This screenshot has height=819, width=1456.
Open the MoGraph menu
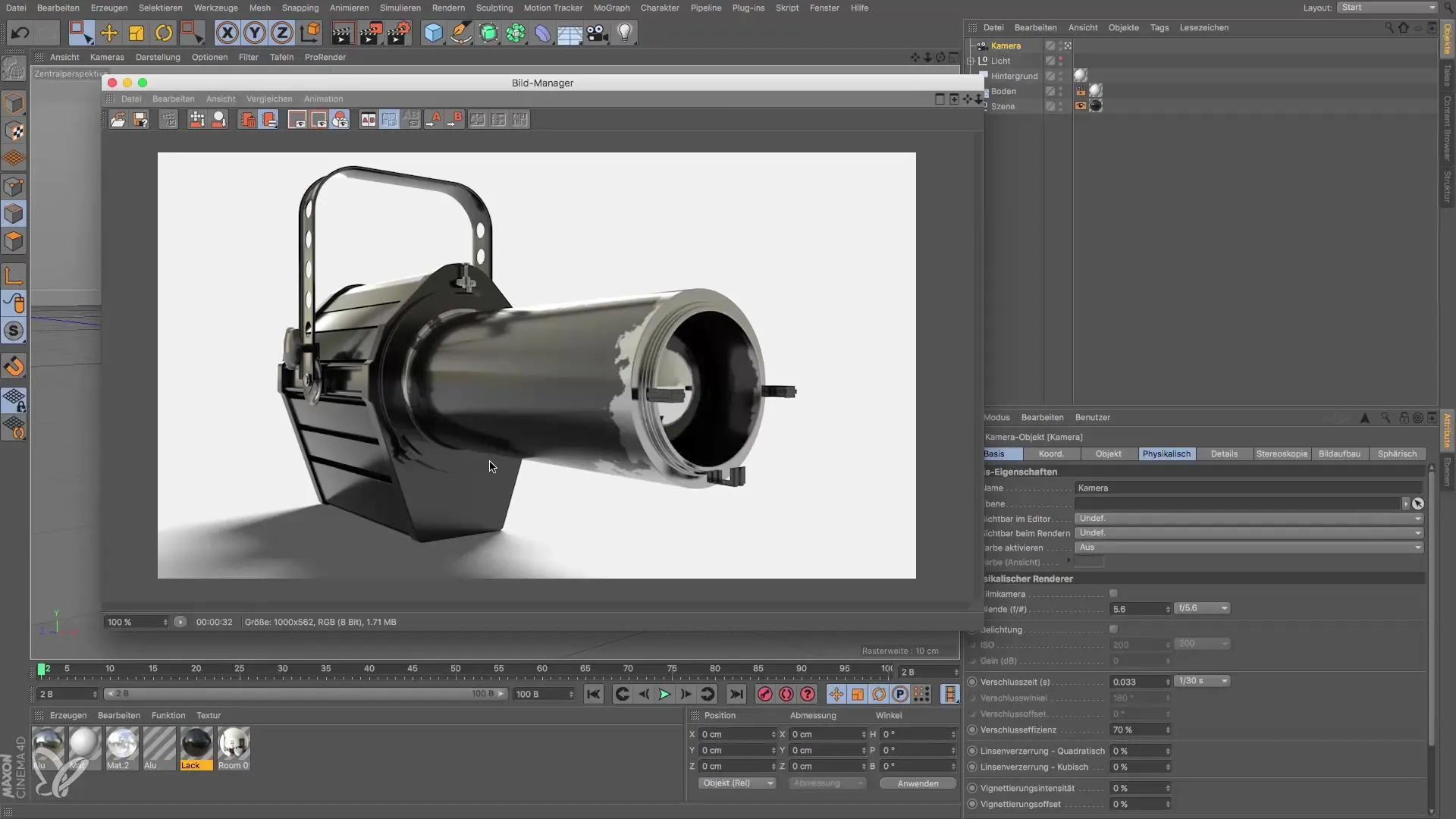point(611,8)
